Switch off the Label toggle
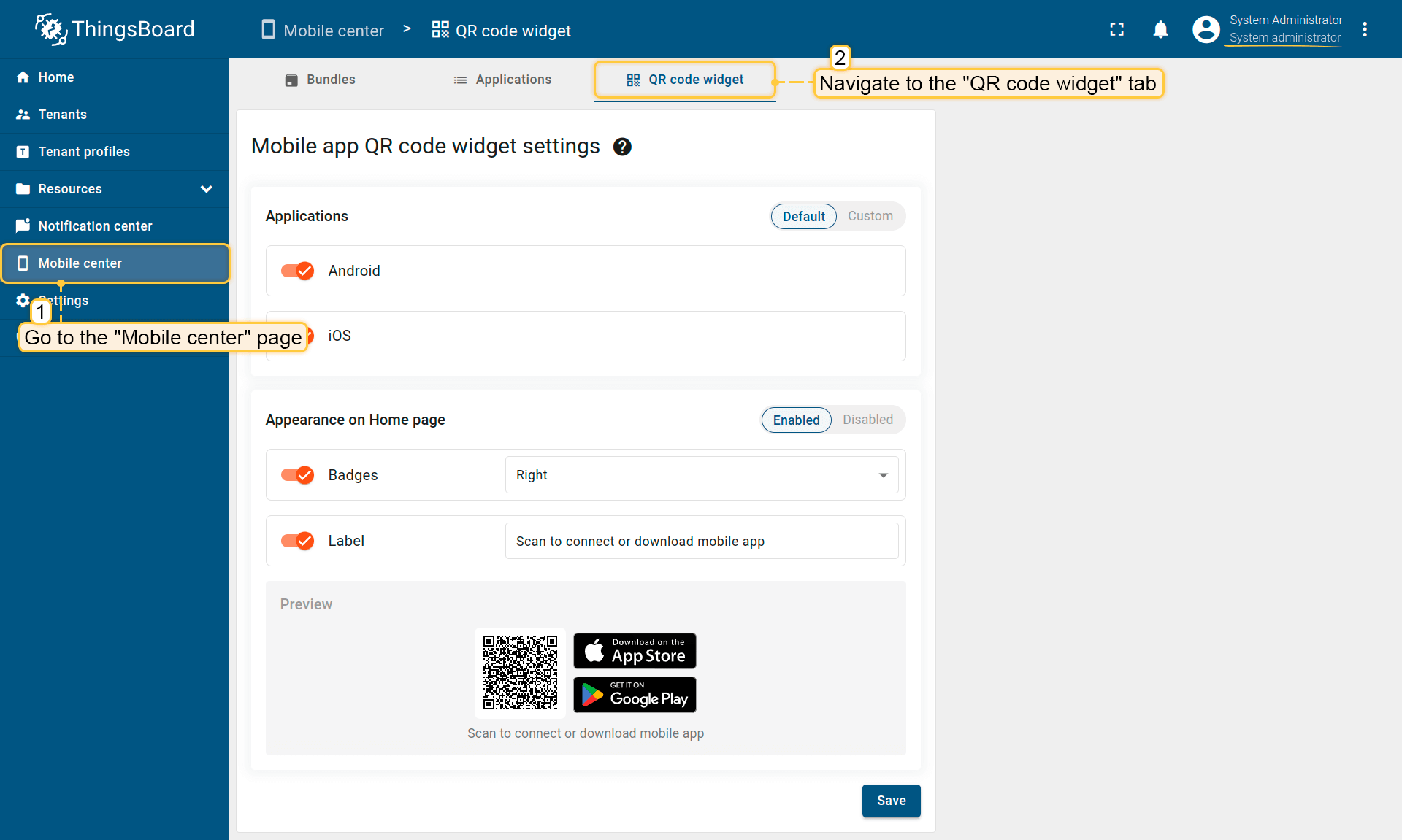 [x=298, y=541]
